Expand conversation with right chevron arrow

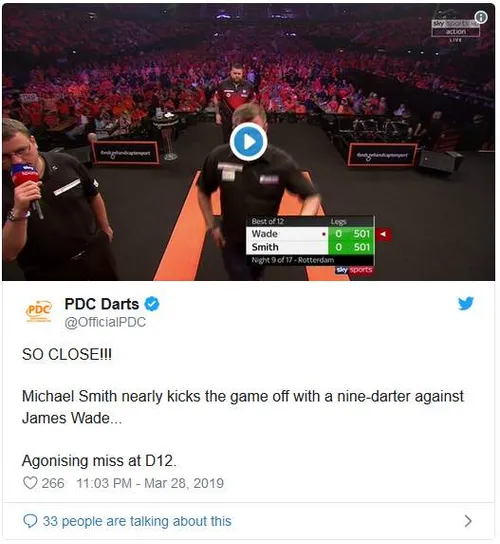[x=468, y=521]
